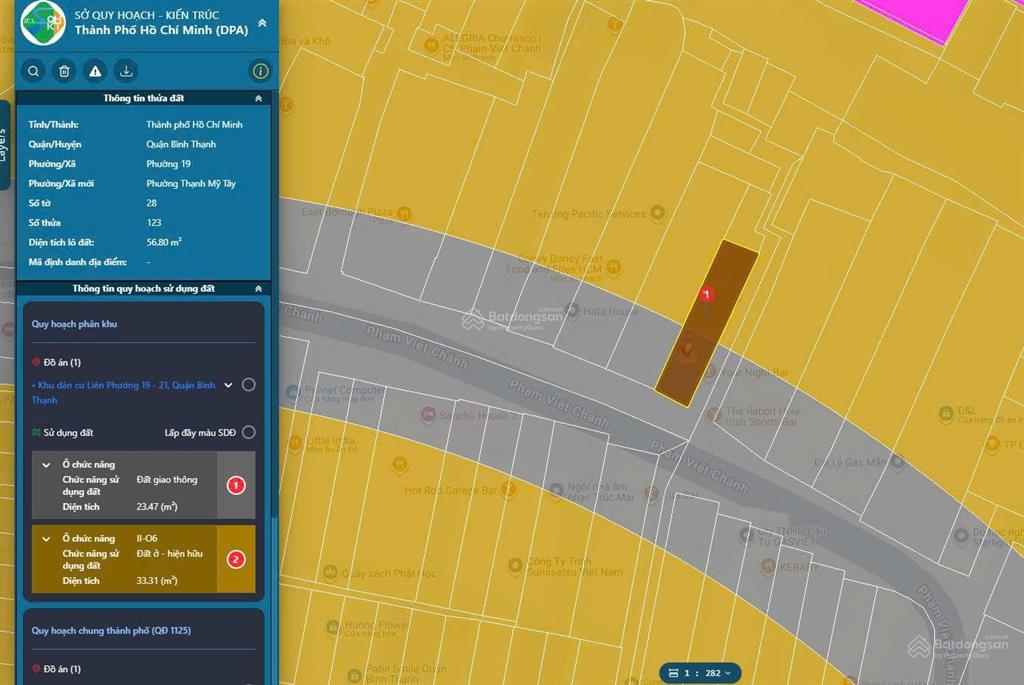The image size is (1024, 685).
Task: Collapse the Thông tin thửa đất section
Action: click(x=259, y=99)
